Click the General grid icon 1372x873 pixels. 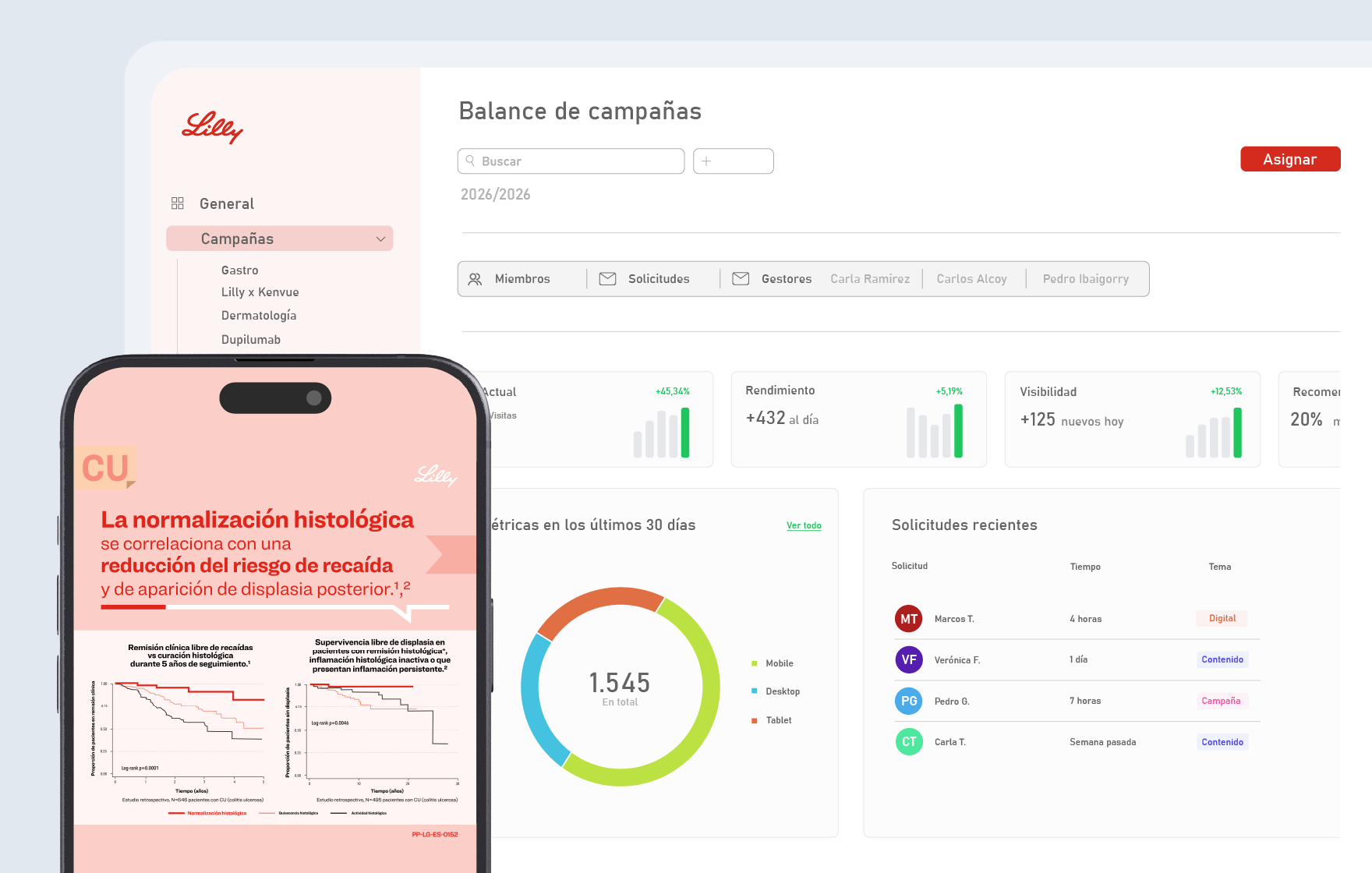(x=178, y=203)
